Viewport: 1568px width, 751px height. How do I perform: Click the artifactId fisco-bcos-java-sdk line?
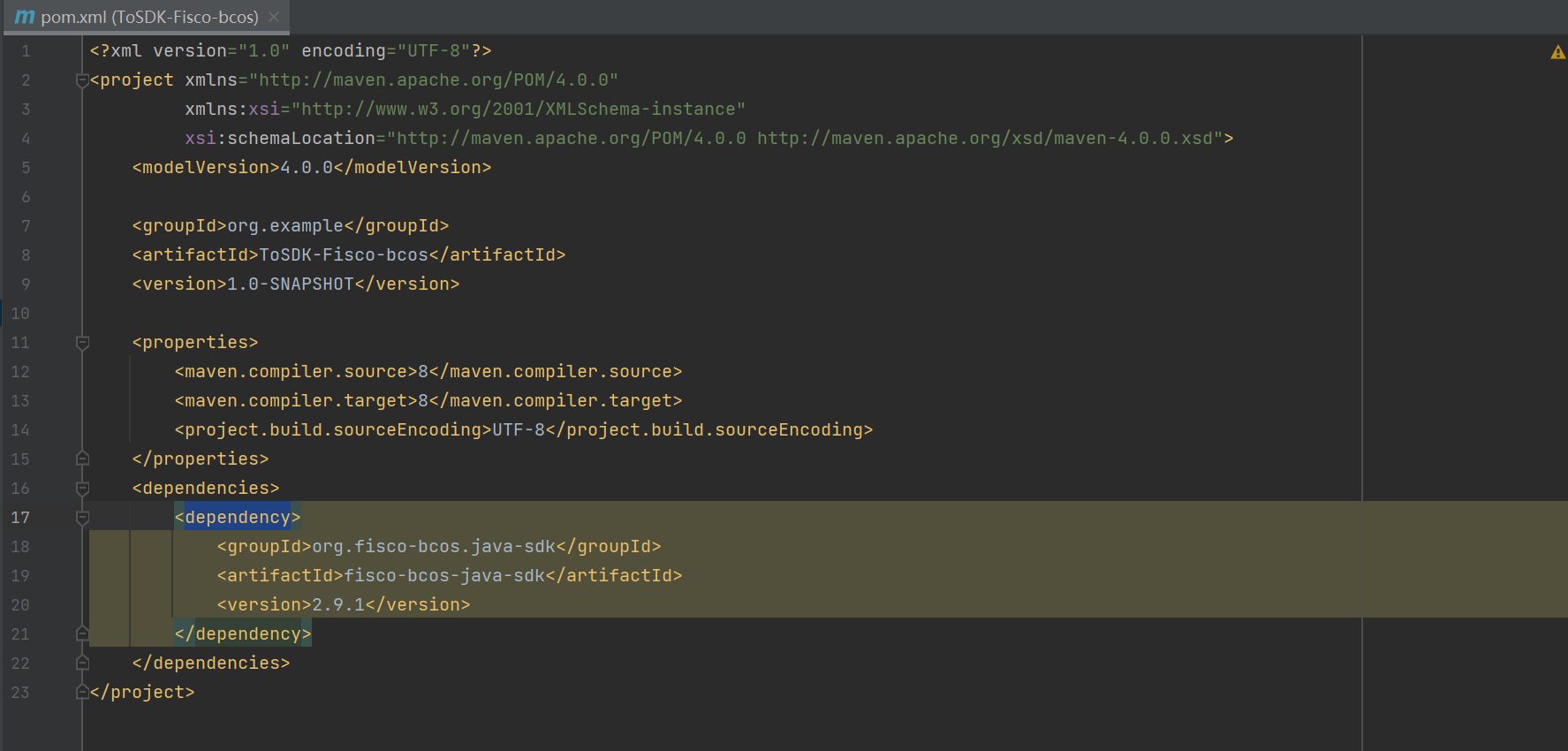(450, 576)
